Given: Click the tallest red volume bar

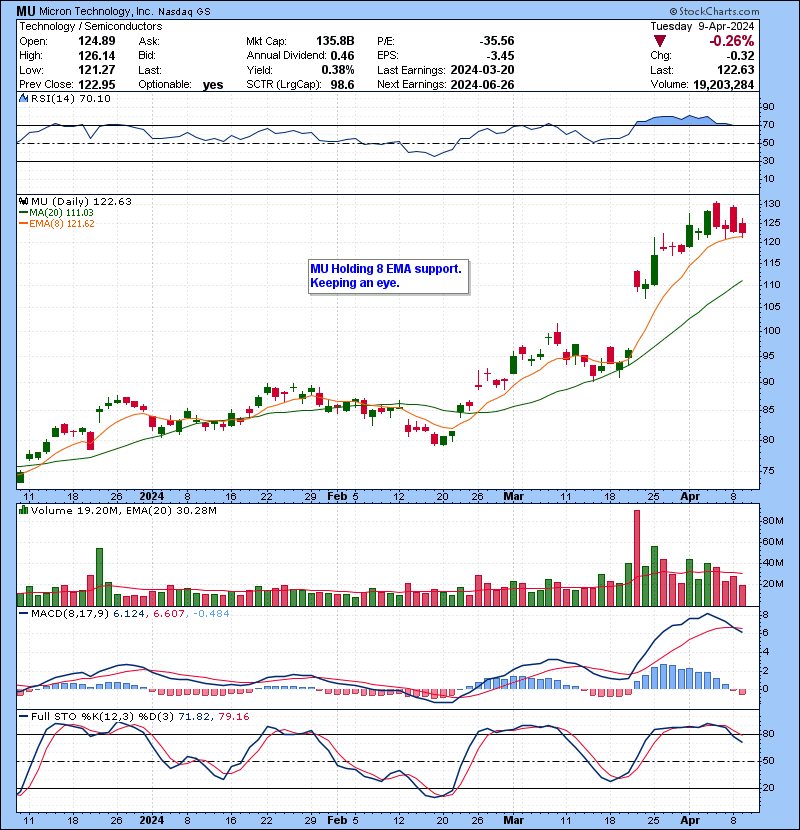Looking at the screenshot, I should tap(637, 558).
